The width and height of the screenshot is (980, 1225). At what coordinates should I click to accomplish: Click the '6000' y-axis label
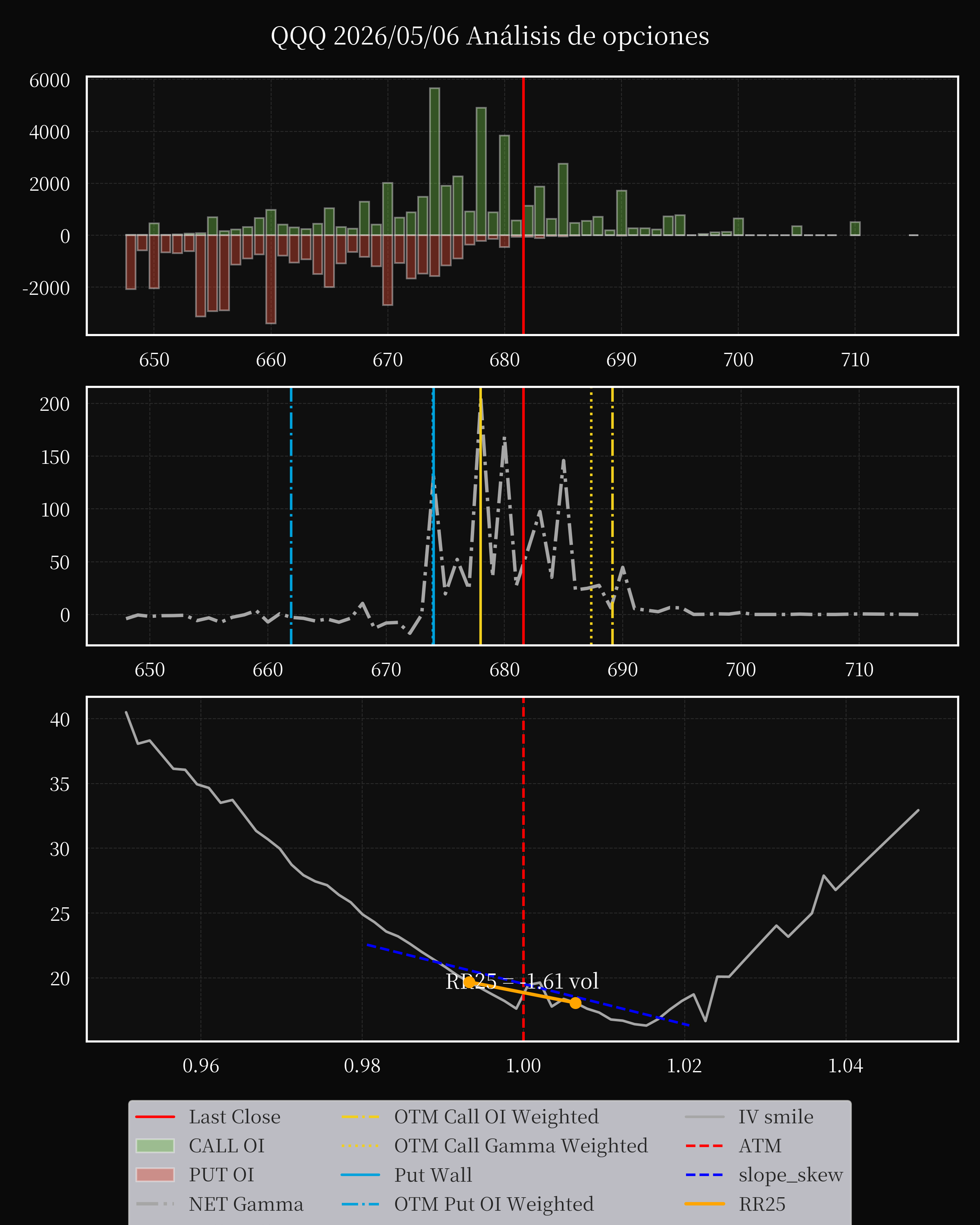click(50, 80)
